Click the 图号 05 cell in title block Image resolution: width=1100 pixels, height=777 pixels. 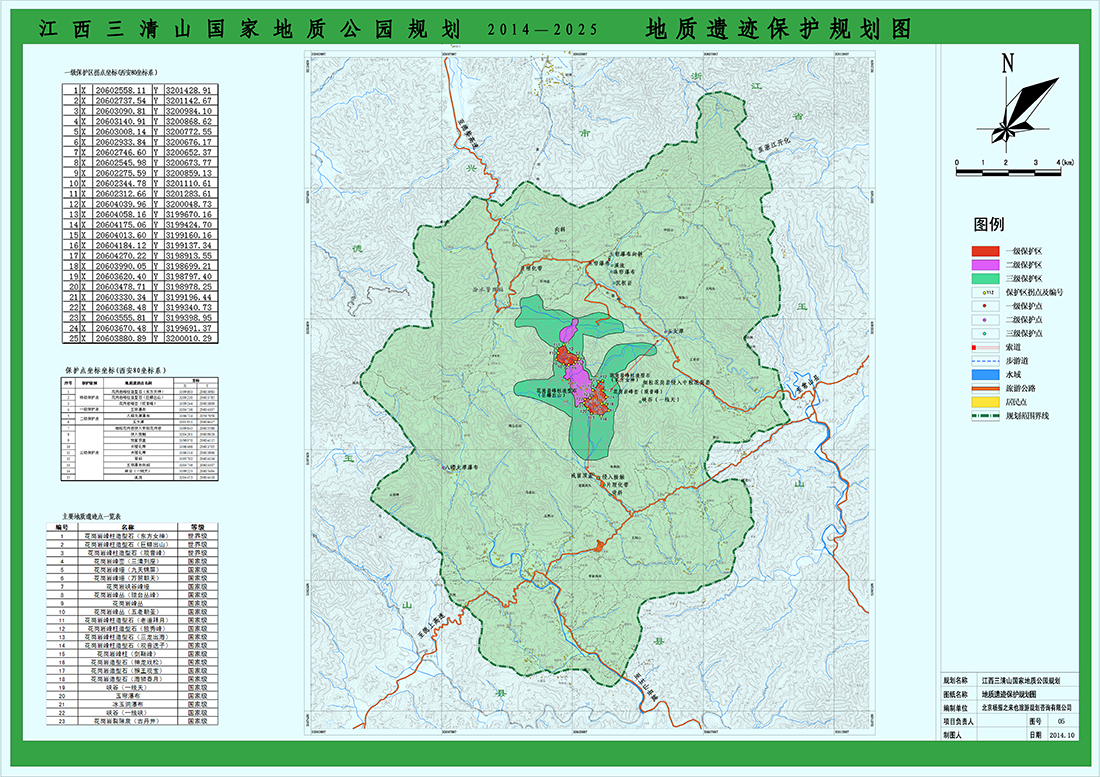1062,721
